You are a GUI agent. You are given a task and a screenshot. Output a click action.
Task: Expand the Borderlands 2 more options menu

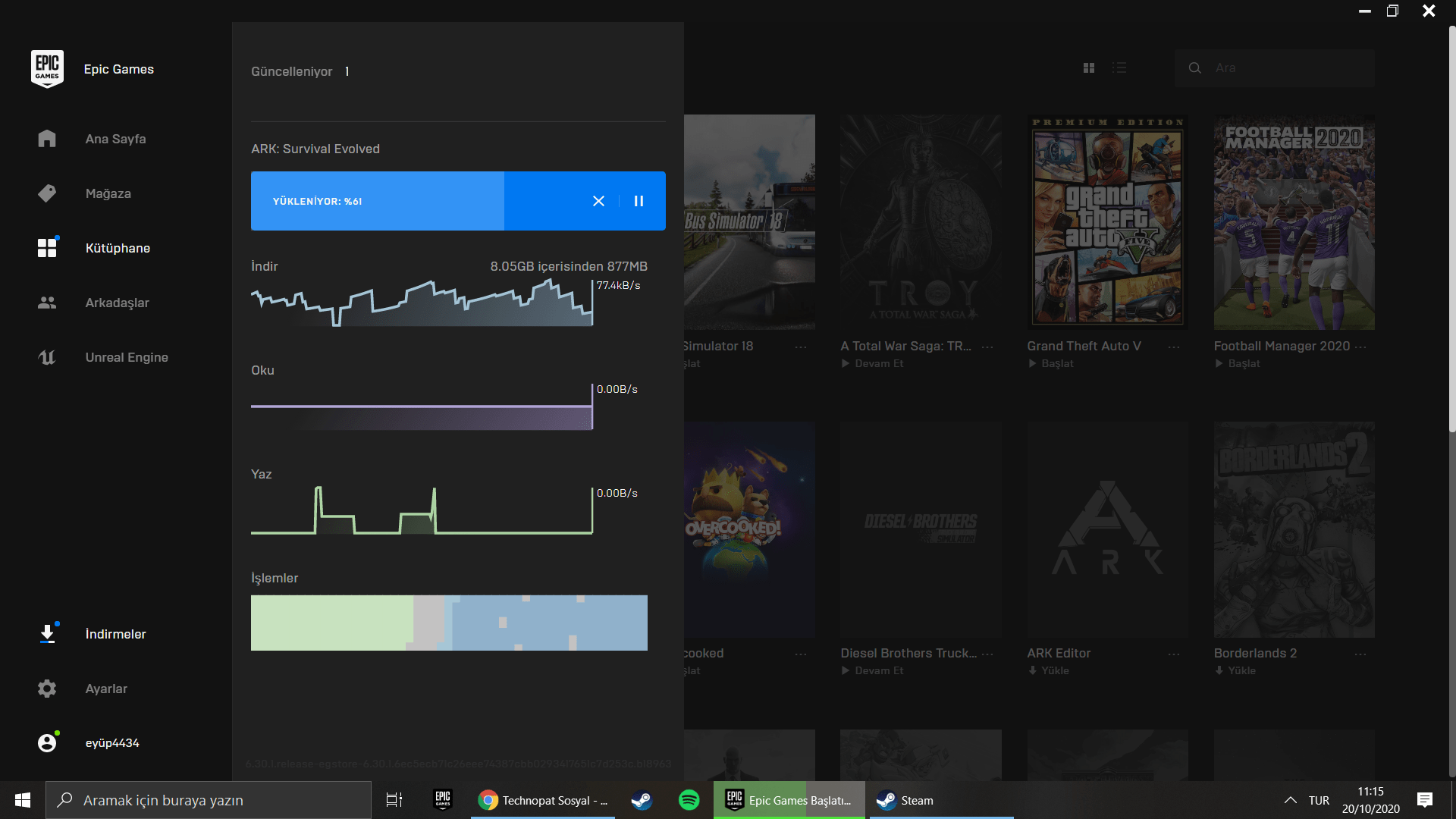(1360, 654)
